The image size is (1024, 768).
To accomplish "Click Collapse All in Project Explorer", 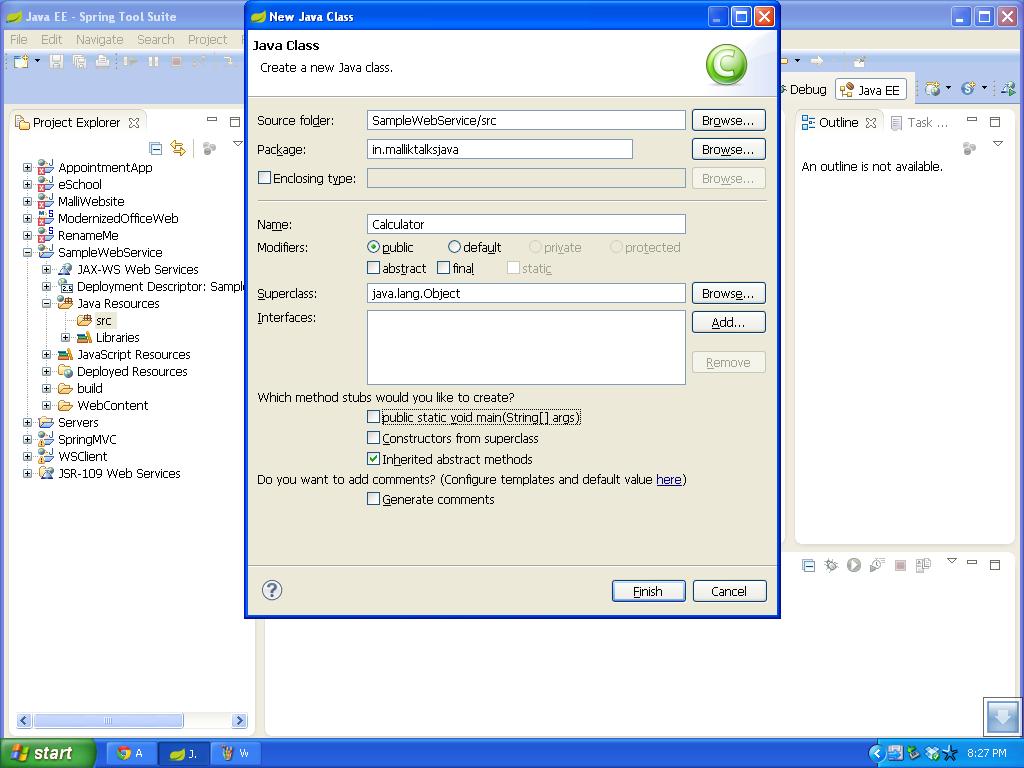I will coord(155,148).
